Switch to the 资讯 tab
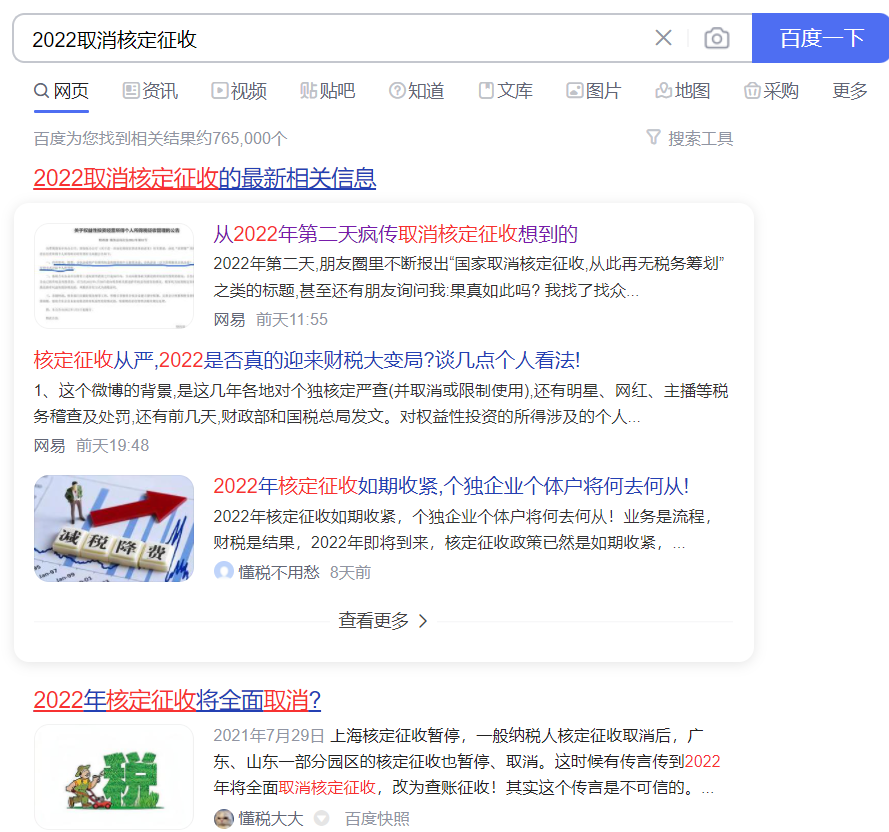889x832 pixels. tap(150, 91)
